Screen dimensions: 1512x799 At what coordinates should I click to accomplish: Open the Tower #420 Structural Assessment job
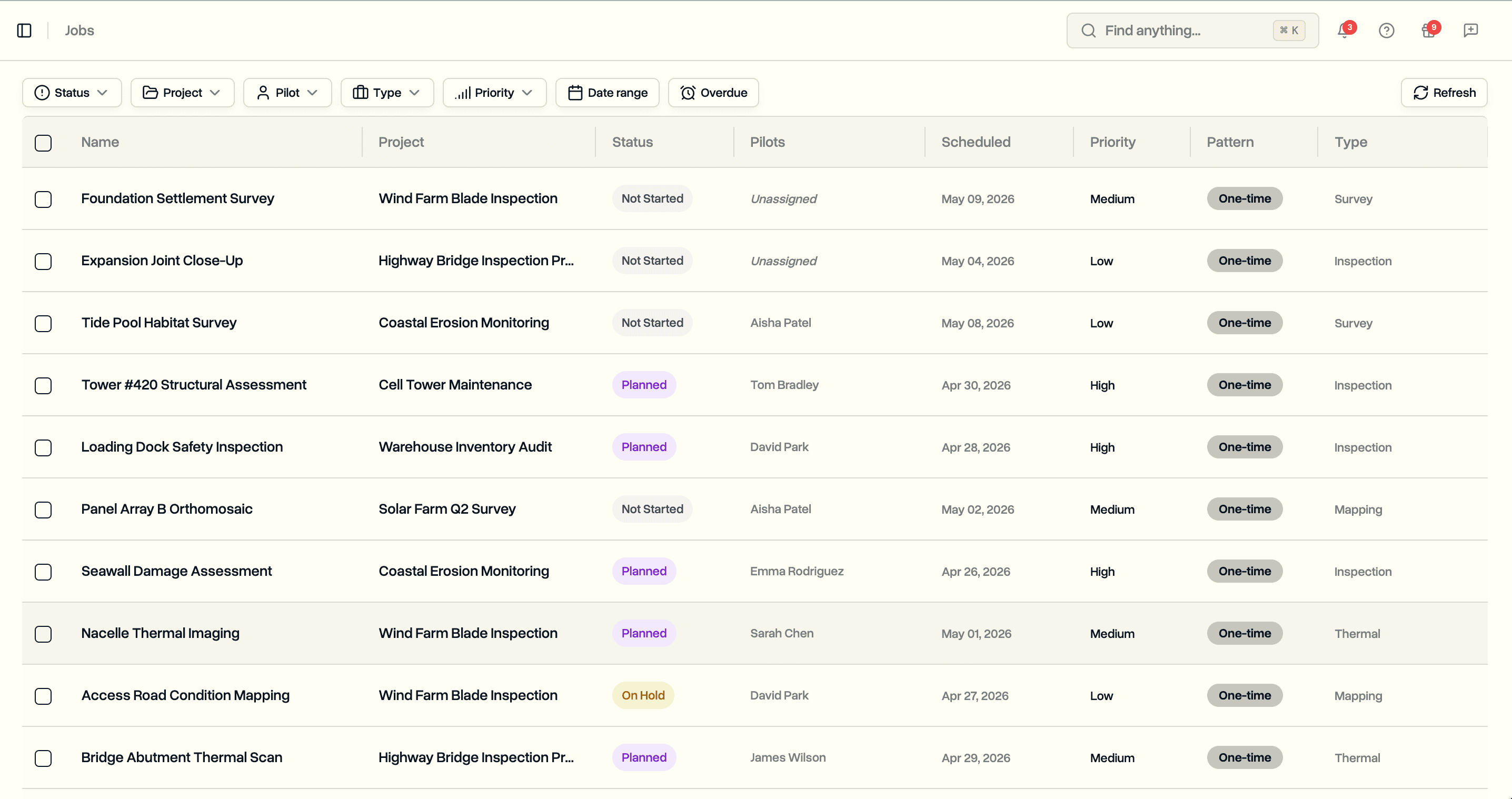tap(194, 385)
